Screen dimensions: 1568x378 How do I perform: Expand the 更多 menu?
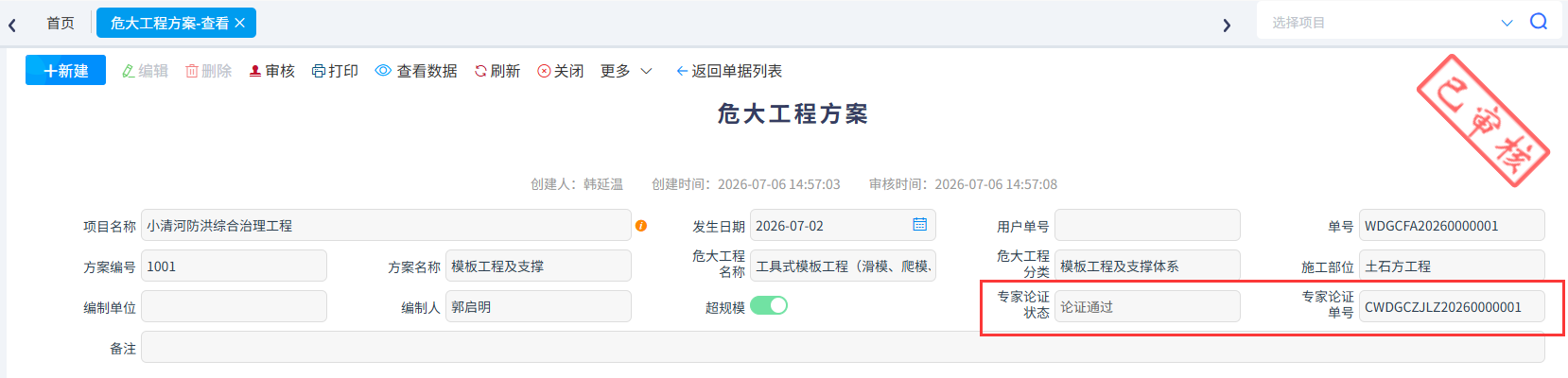click(626, 71)
